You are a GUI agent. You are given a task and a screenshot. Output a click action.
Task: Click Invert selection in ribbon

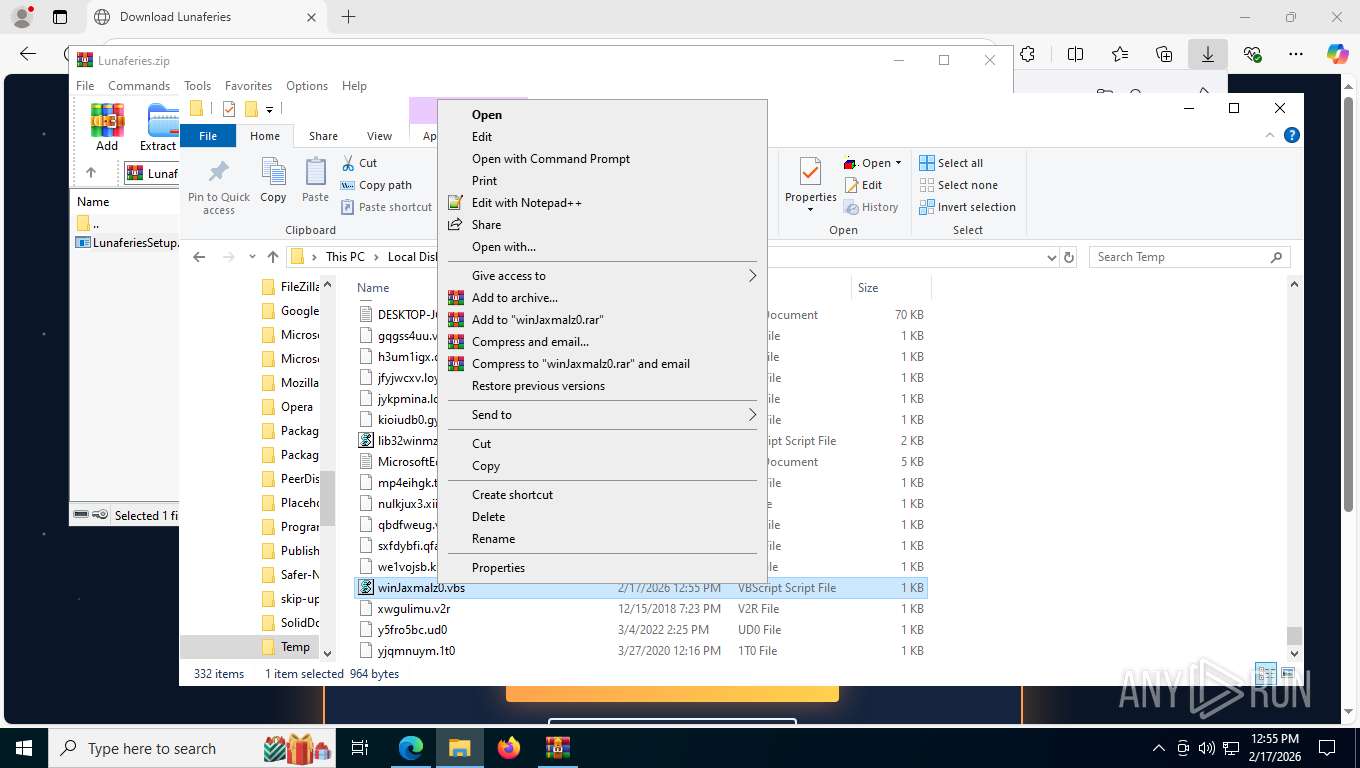967,207
